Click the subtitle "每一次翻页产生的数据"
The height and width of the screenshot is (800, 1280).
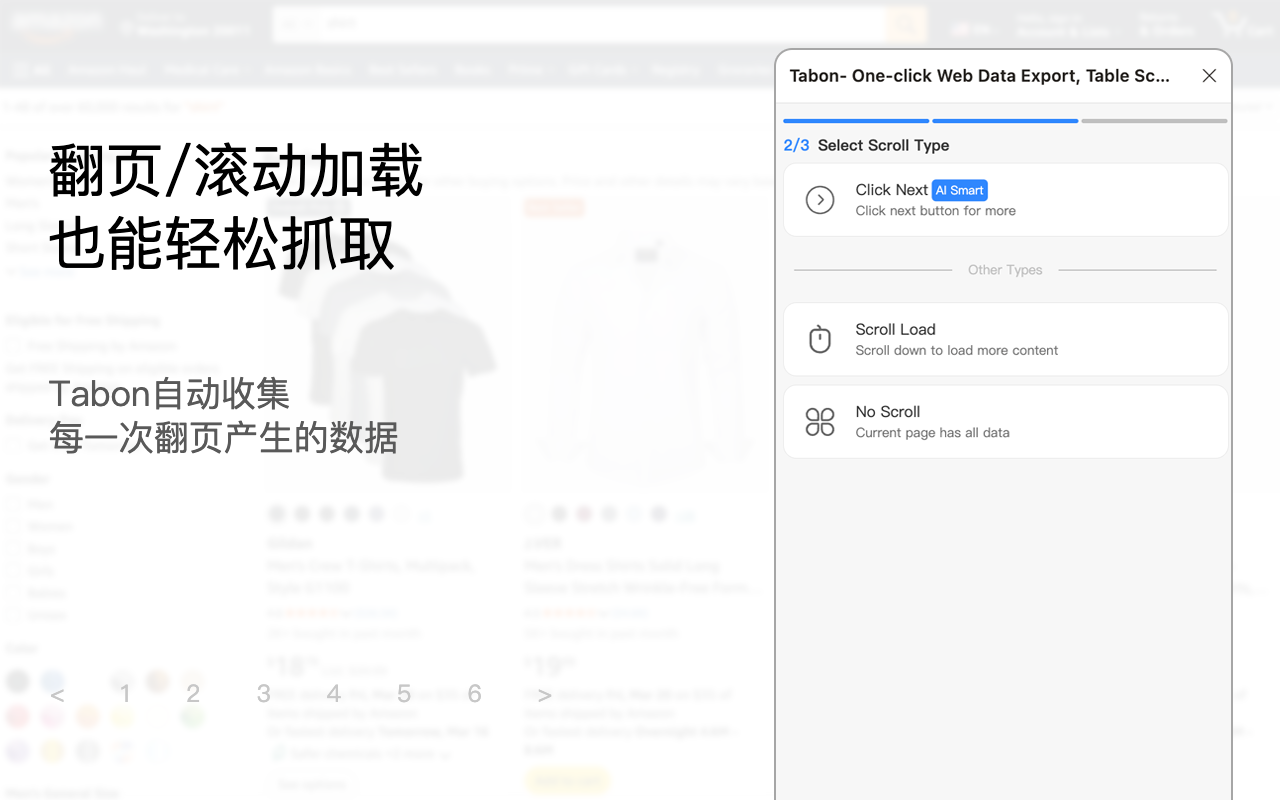pyautogui.click(x=224, y=438)
